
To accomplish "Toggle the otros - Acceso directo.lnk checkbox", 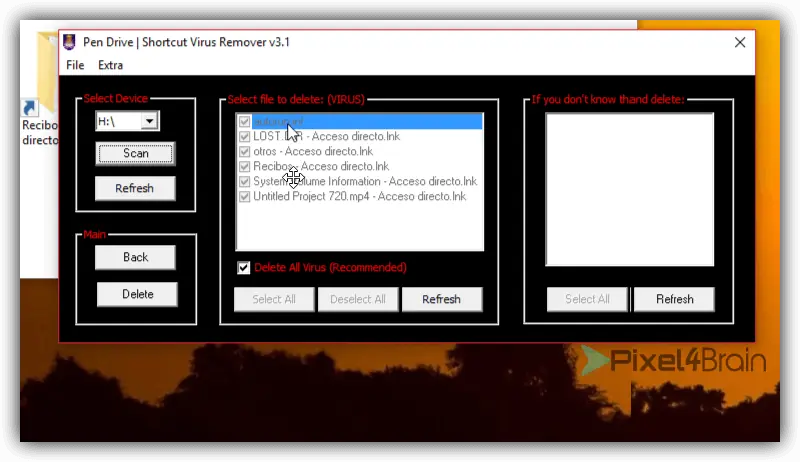I will coord(244,151).
